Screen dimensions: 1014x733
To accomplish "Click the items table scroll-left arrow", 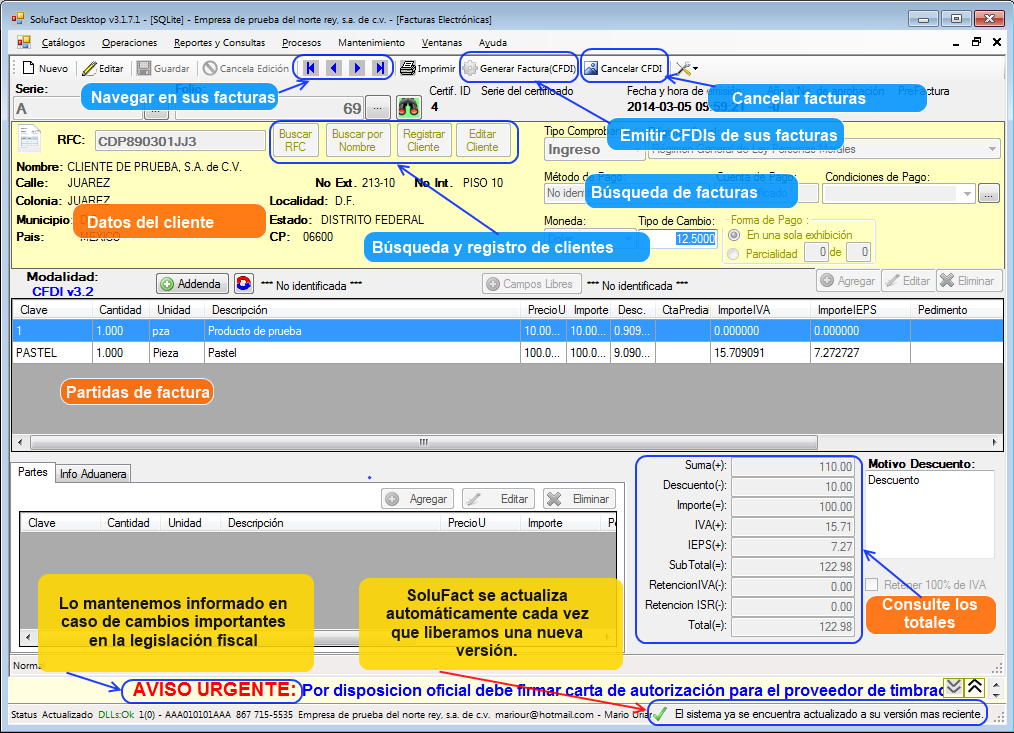I will click(x=21, y=443).
